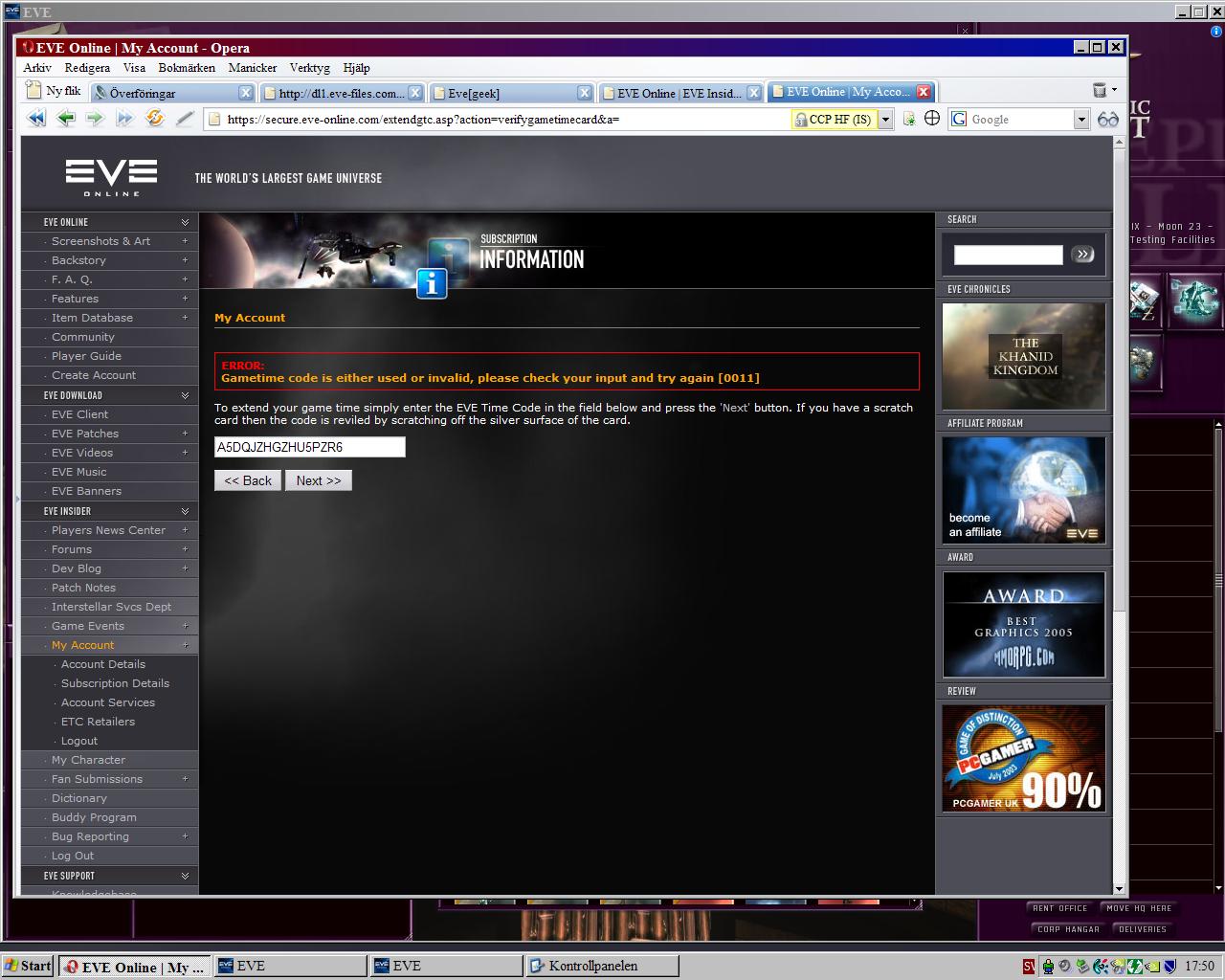Click the Wand password manager icon
This screenshot has height=980, width=1225.
click(x=185, y=119)
